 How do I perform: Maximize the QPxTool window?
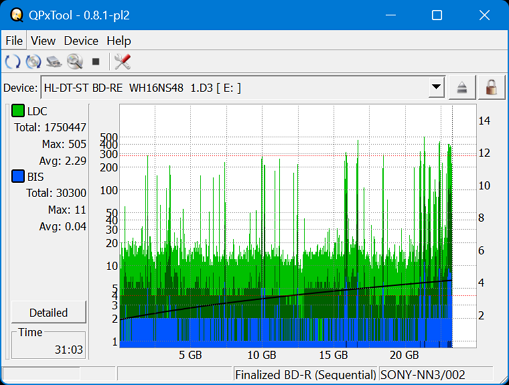(x=437, y=15)
